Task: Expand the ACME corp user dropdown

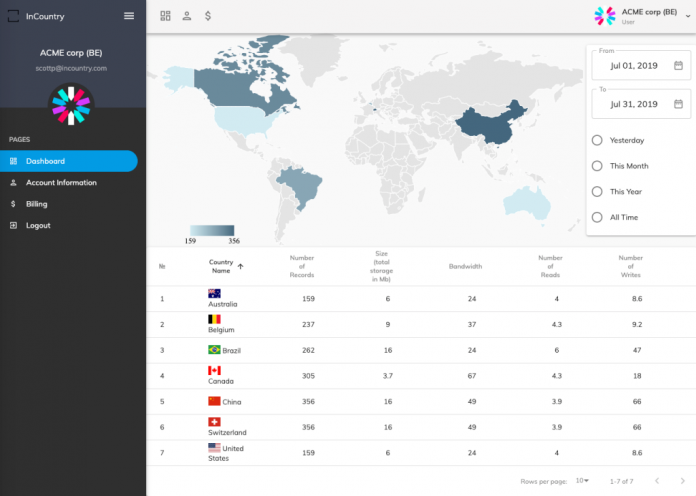Action: [x=687, y=16]
